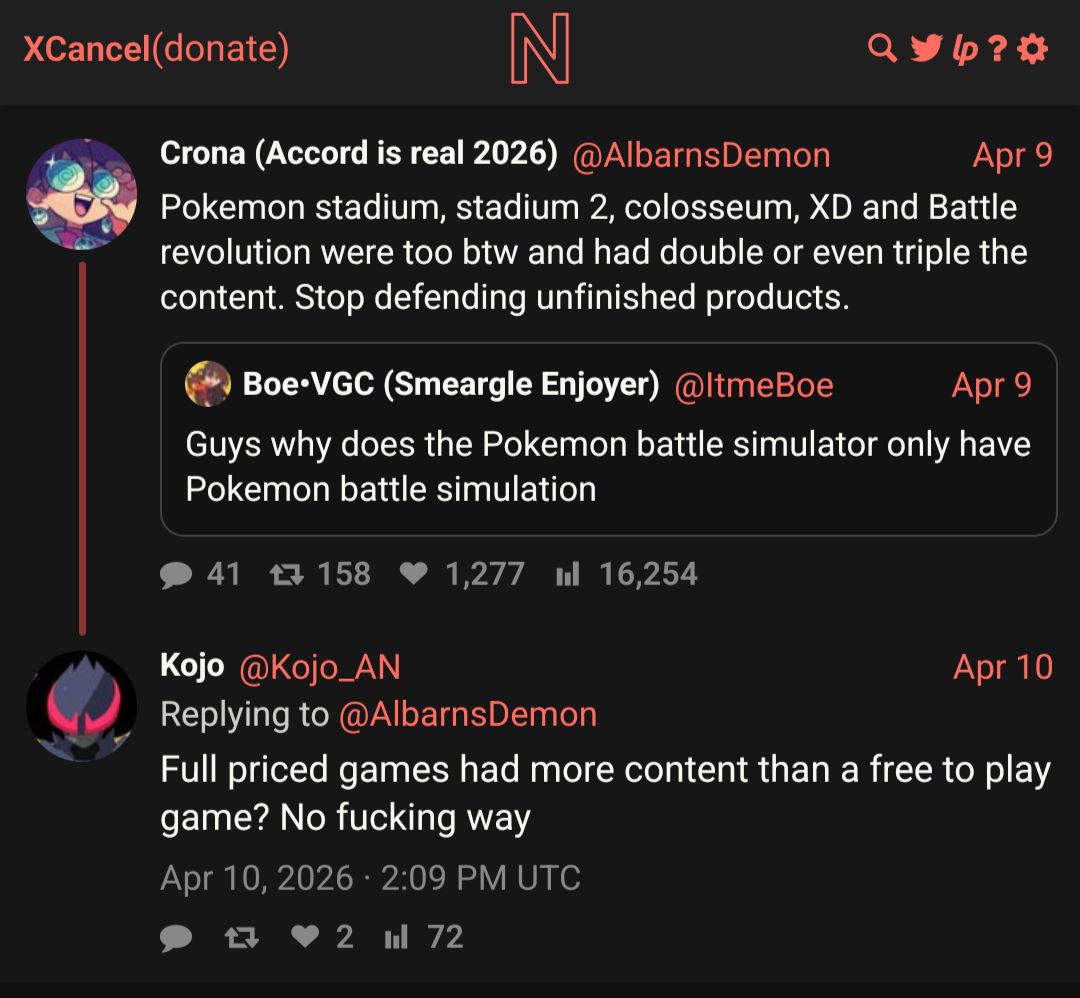Click the heart icon showing 1,277 likes
1080x998 pixels.
pyautogui.click(x=414, y=573)
